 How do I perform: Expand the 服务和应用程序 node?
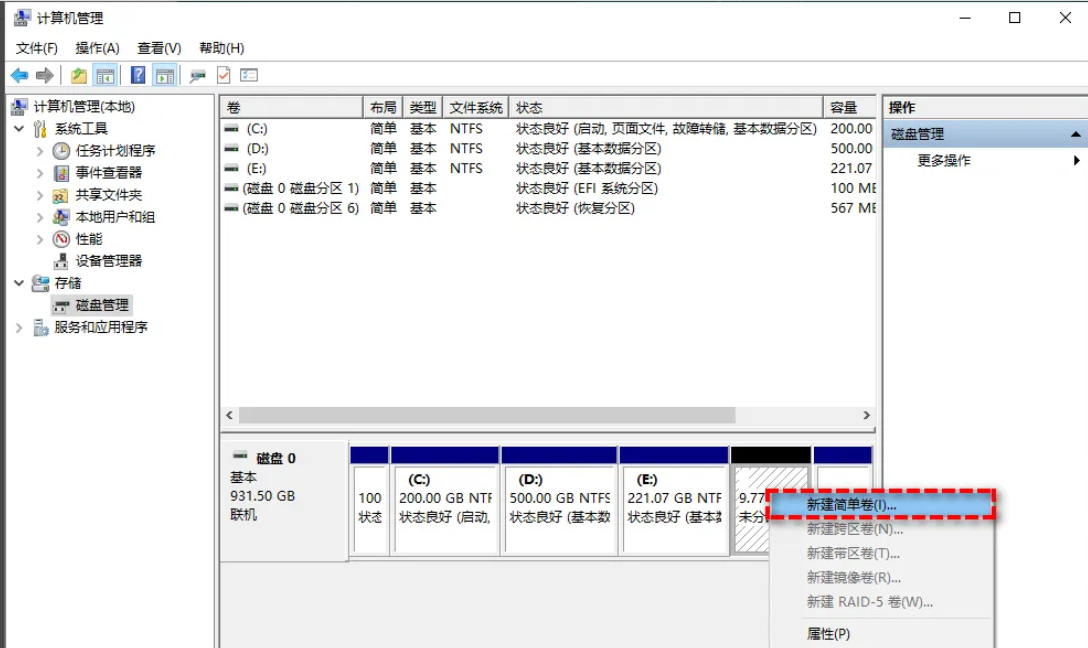point(19,327)
